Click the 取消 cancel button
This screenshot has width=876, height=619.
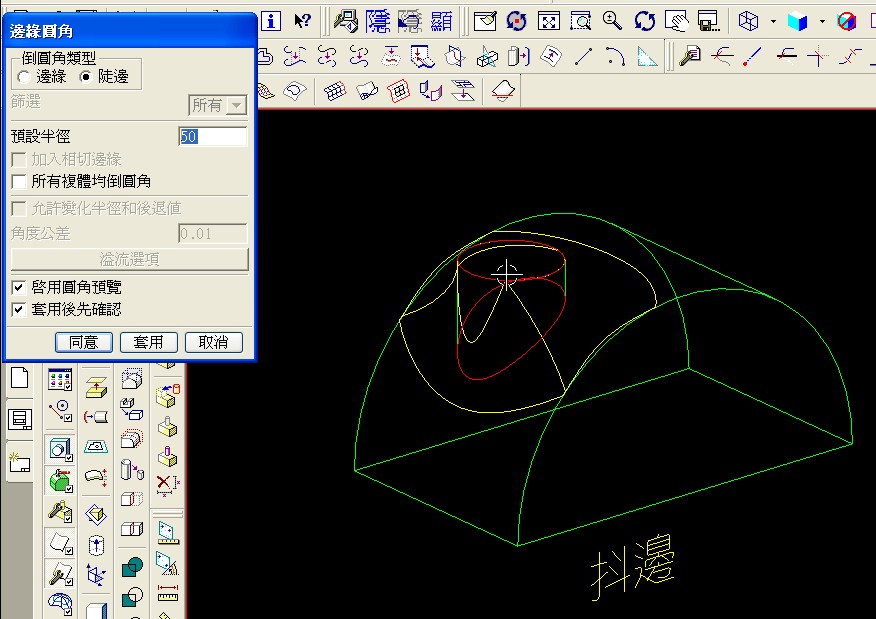pos(213,342)
